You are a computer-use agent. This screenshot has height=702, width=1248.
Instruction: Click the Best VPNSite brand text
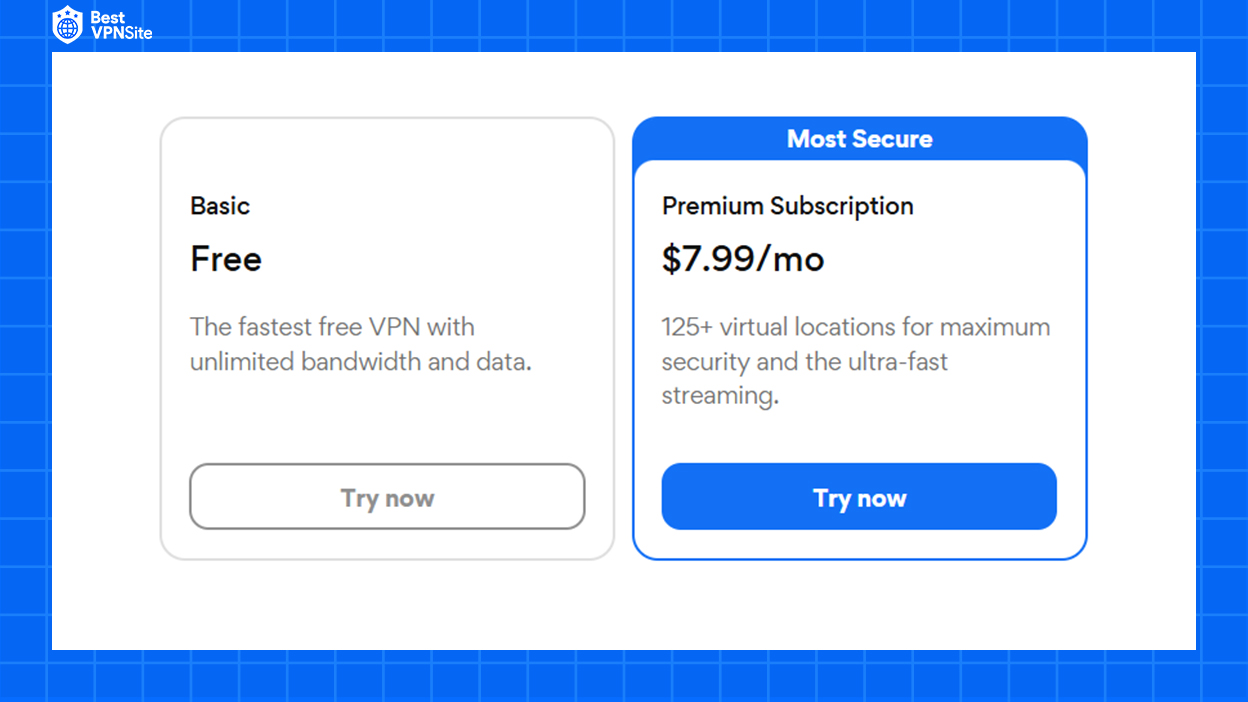click(121, 26)
